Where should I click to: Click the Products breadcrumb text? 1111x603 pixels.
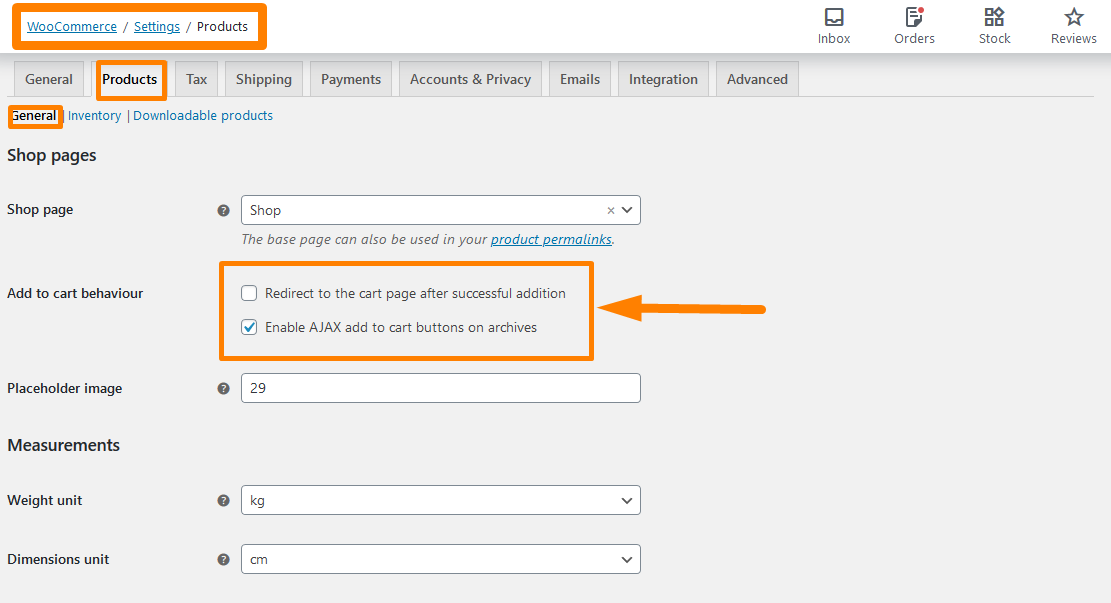tap(222, 26)
